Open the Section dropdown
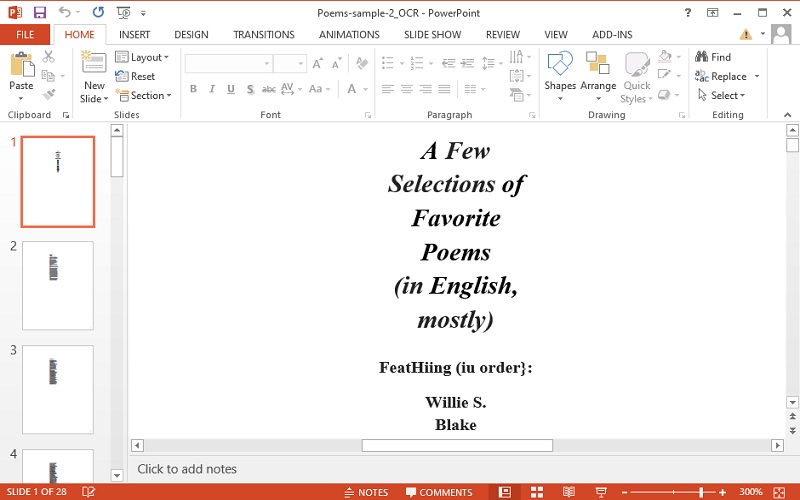The height and width of the screenshot is (500, 800). [143, 95]
